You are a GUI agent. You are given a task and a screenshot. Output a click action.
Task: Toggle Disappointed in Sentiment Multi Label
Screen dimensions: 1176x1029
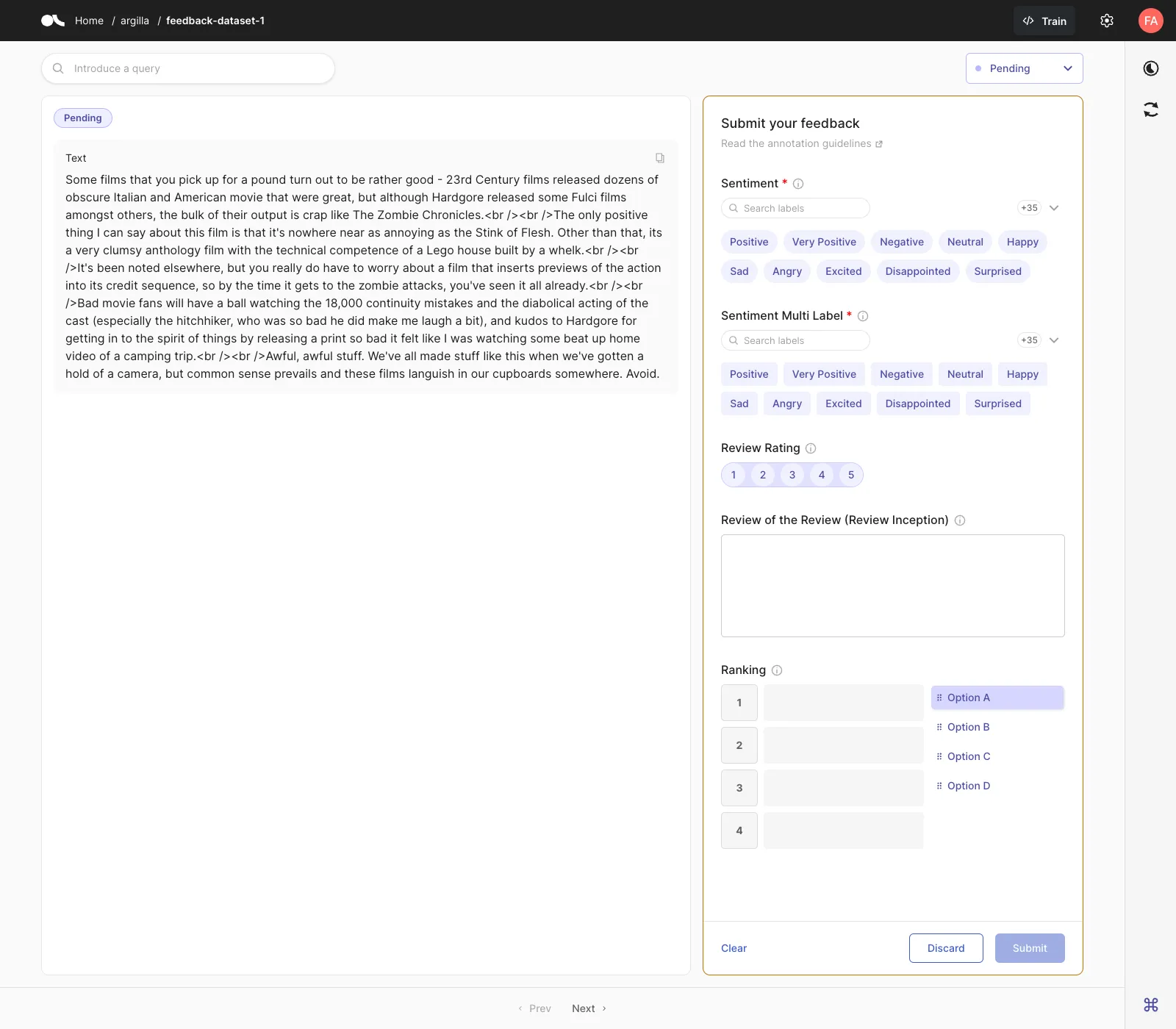click(918, 404)
